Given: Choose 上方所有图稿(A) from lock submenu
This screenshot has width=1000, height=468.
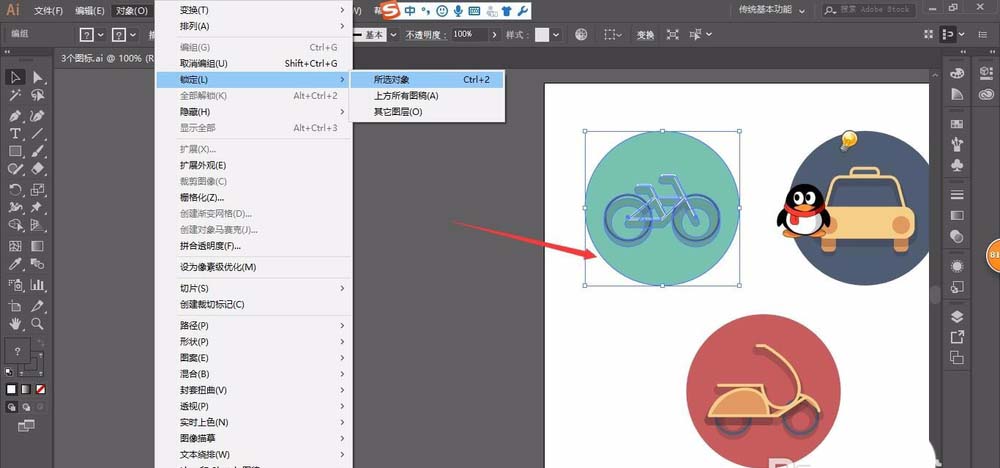Looking at the screenshot, I should 428,96.
